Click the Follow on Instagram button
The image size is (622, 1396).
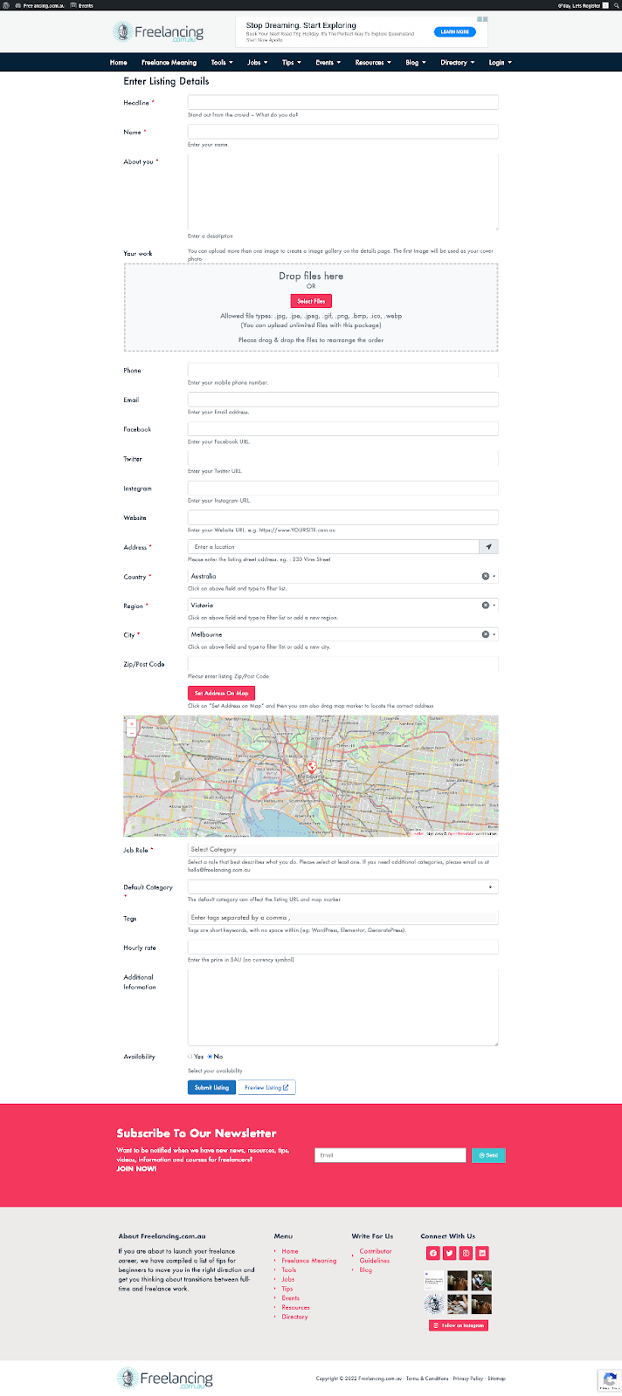(459, 1325)
